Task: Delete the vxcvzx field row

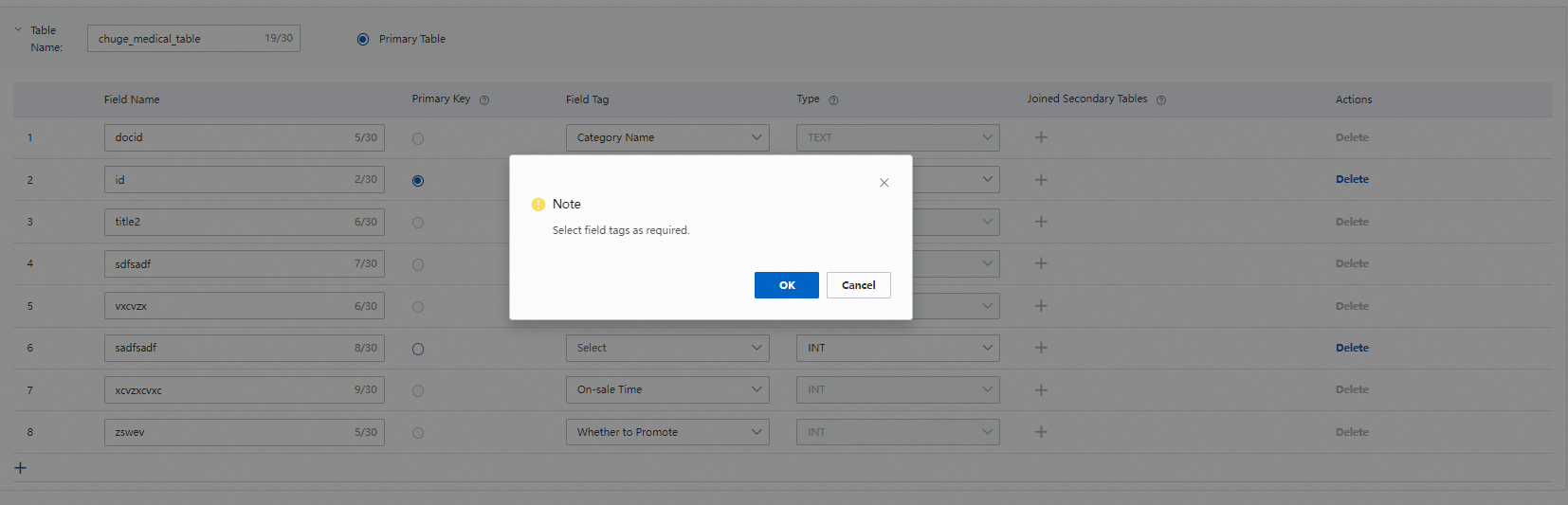Action: [1352, 306]
